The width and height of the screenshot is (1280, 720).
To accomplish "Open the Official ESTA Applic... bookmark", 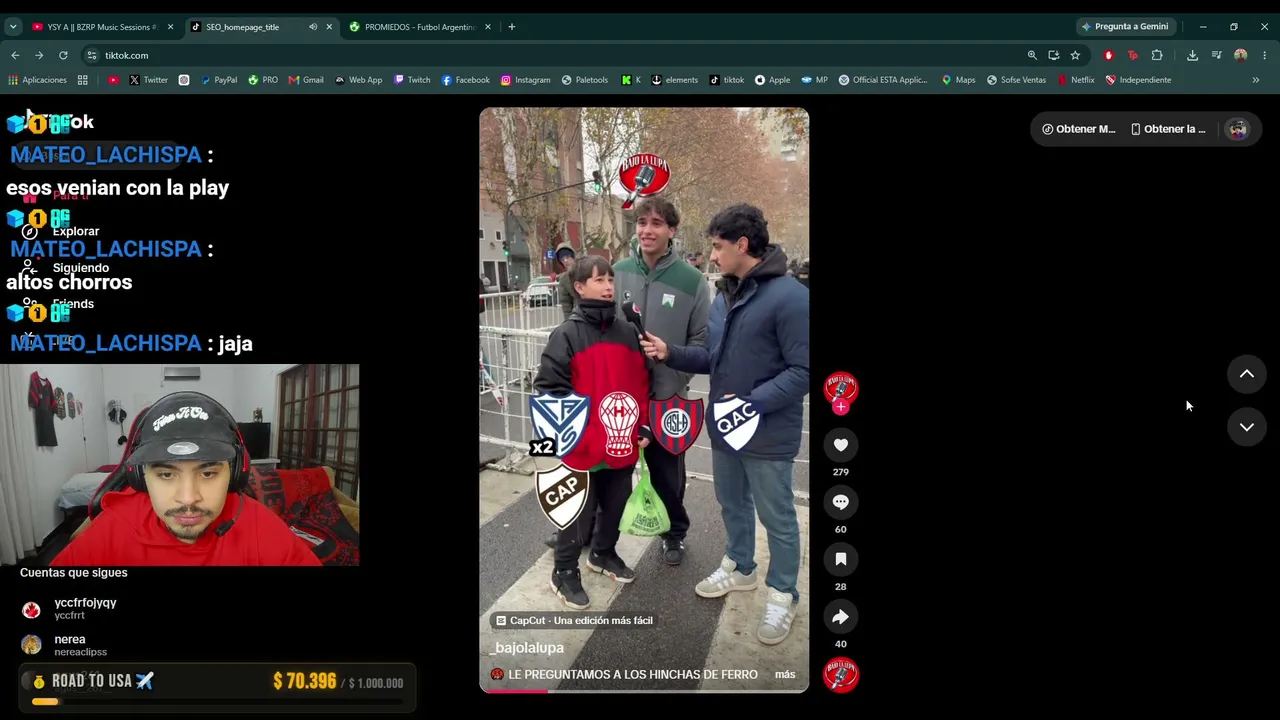I will (883, 80).
